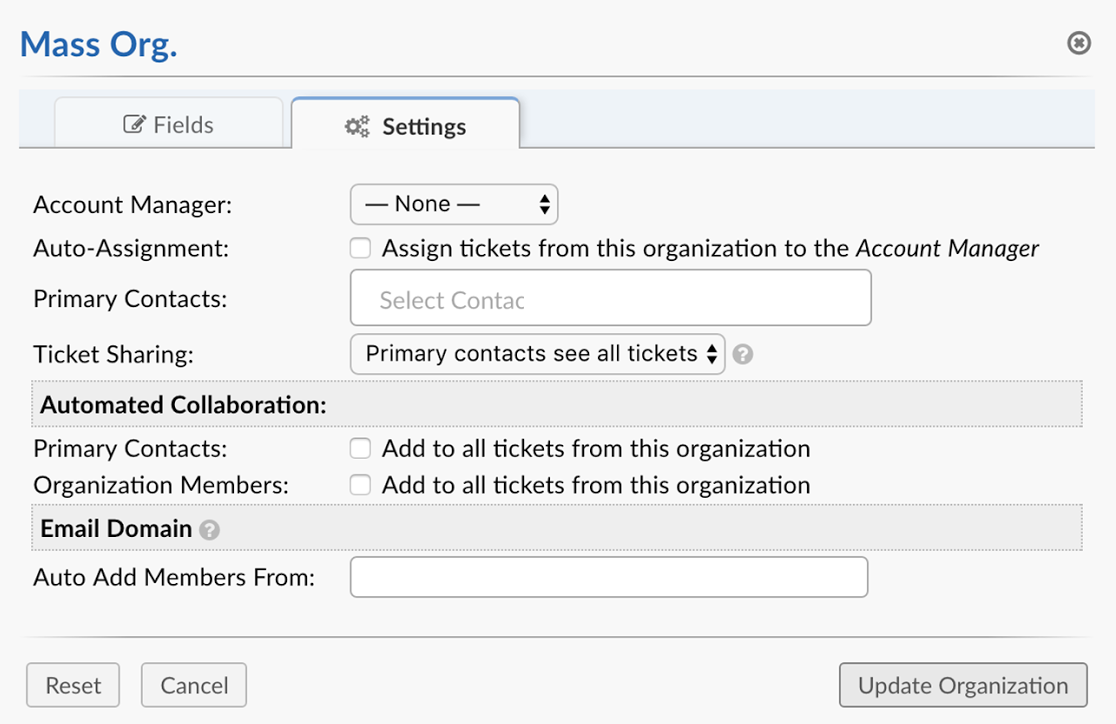Expand the Select Contact picker
Screen dimensions: 1116x724
coord(610,297)
